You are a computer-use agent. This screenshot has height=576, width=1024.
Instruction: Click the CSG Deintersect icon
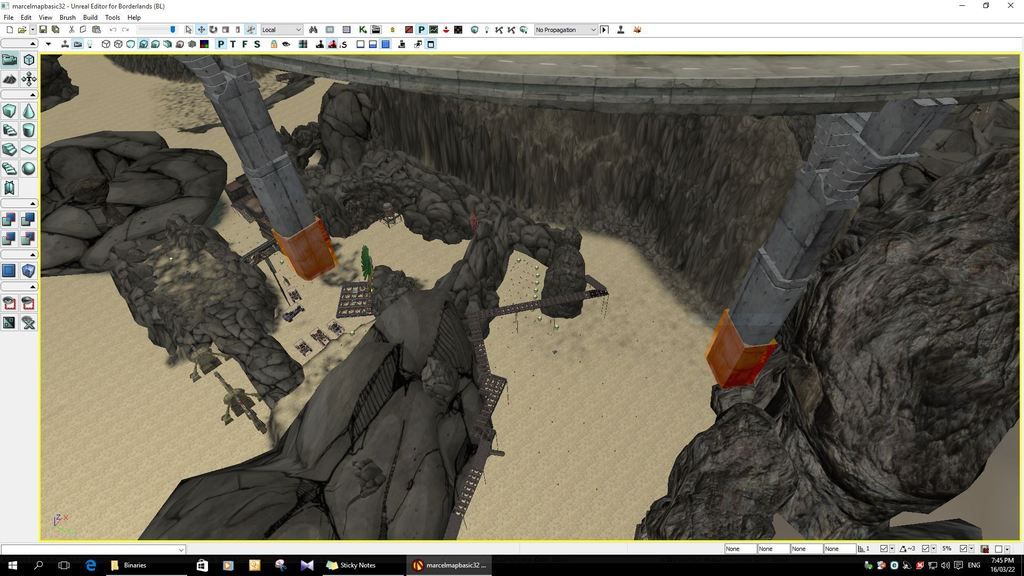(29, 238)
